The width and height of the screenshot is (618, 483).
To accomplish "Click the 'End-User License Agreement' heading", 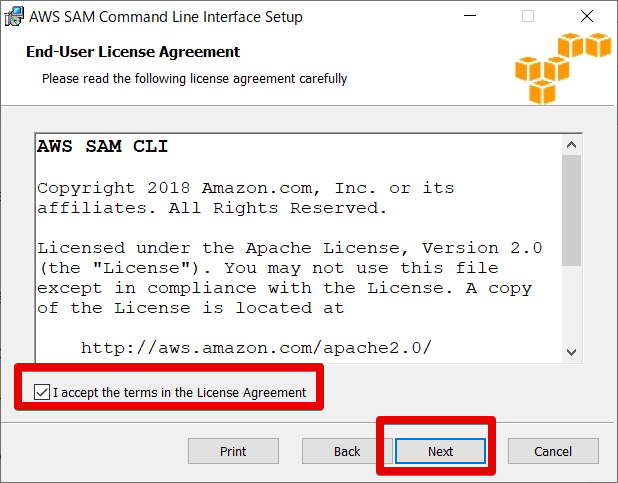I will [133, 52].
